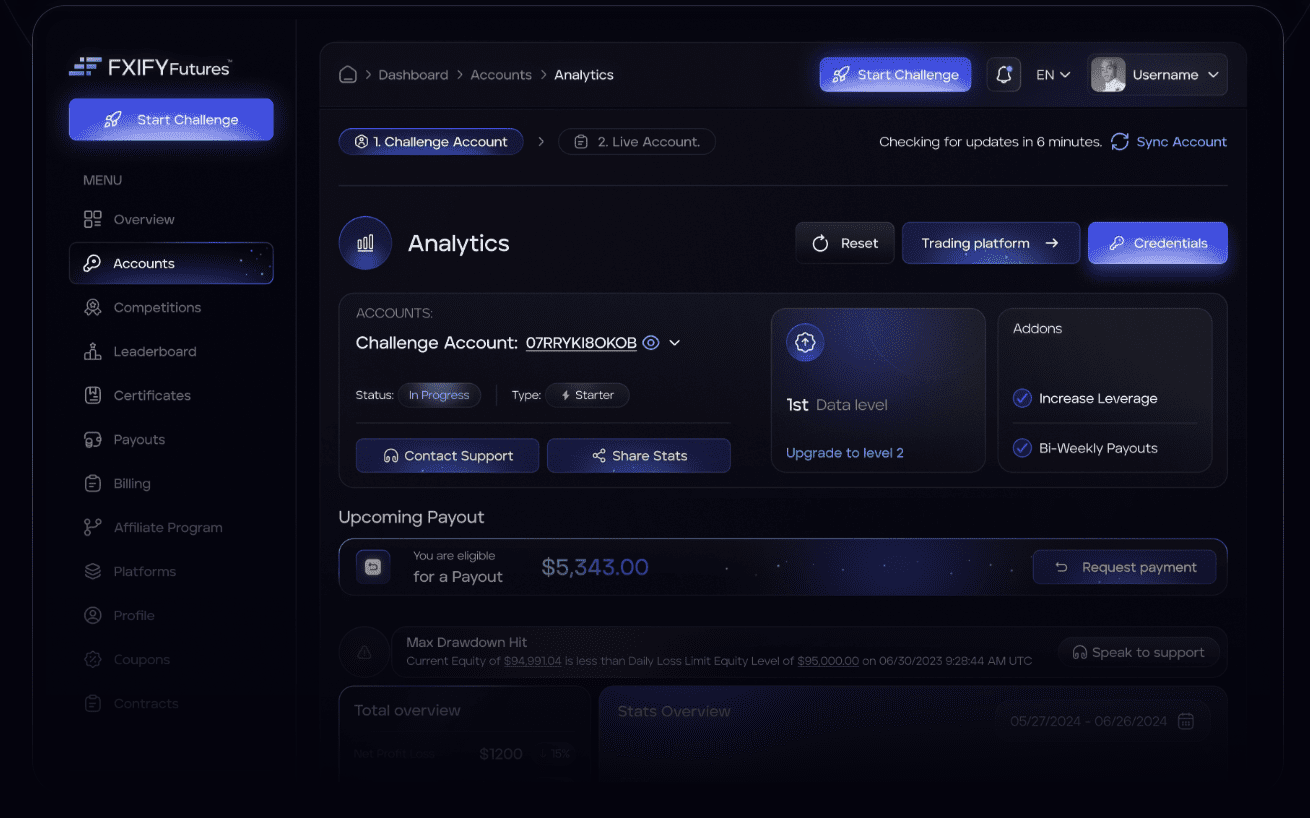Click the Data level upgrade badge icon
This screenshot has height=818, width=1310.
point(805,342)
